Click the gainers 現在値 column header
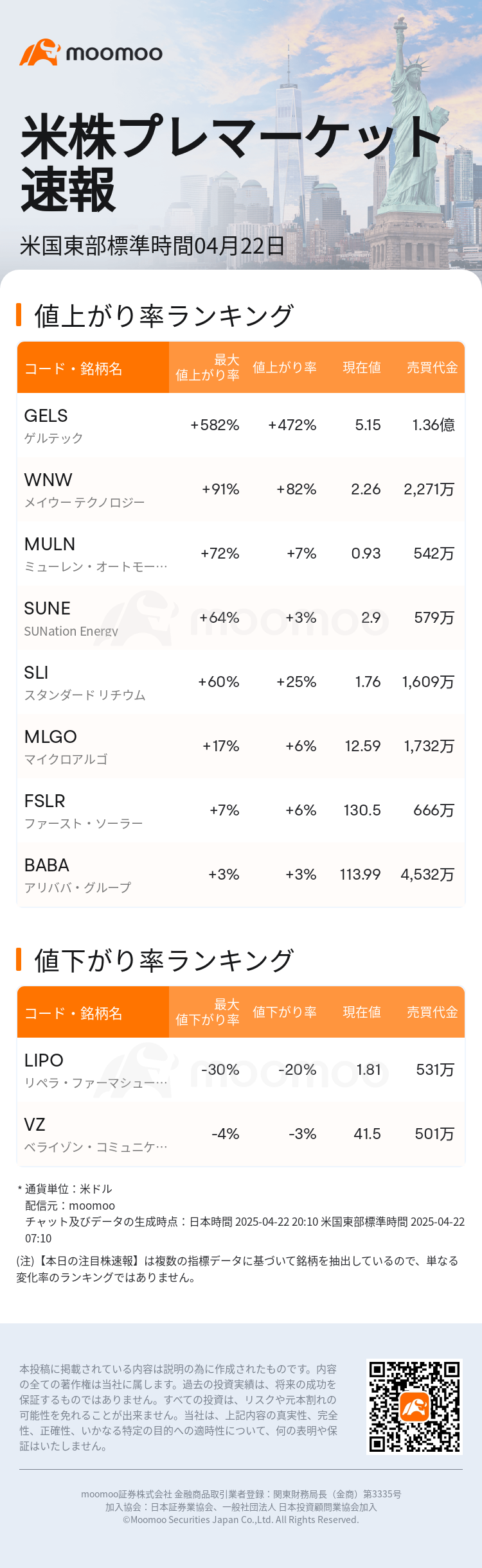This screenshot has height=1568, width=482. [x=361, y=367]
